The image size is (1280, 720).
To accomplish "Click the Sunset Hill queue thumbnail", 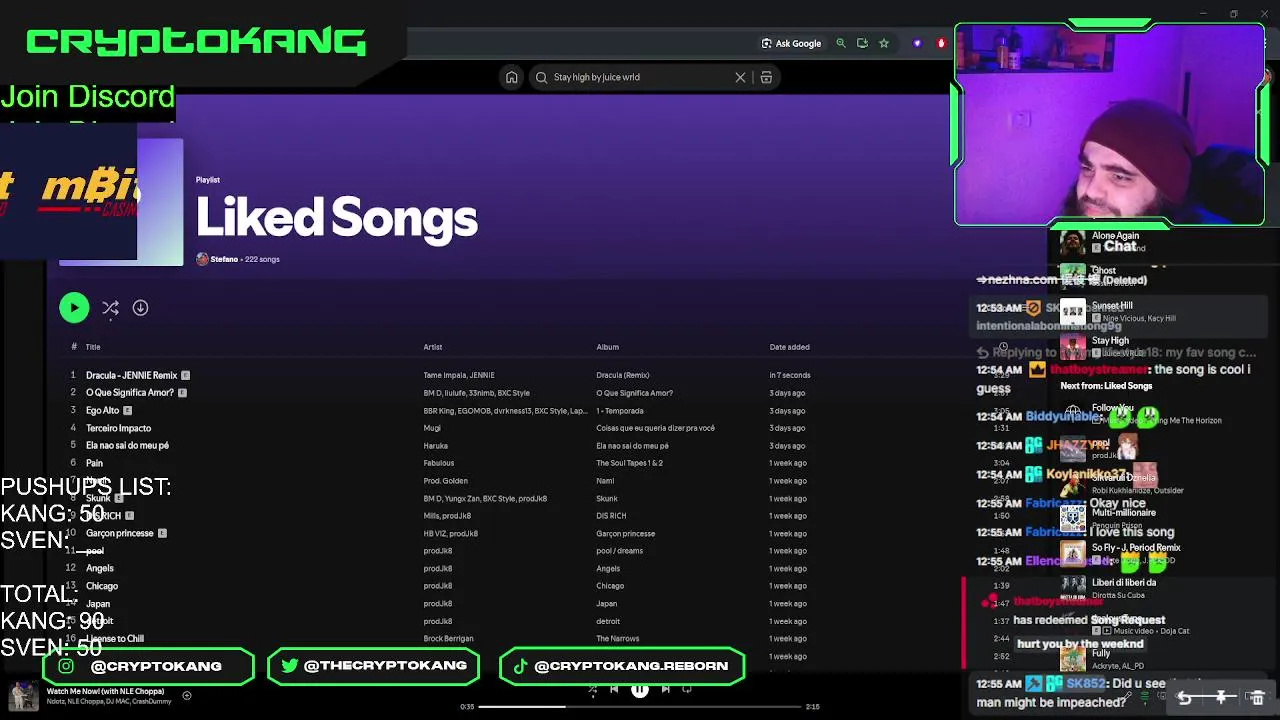I will (1073, 311).
